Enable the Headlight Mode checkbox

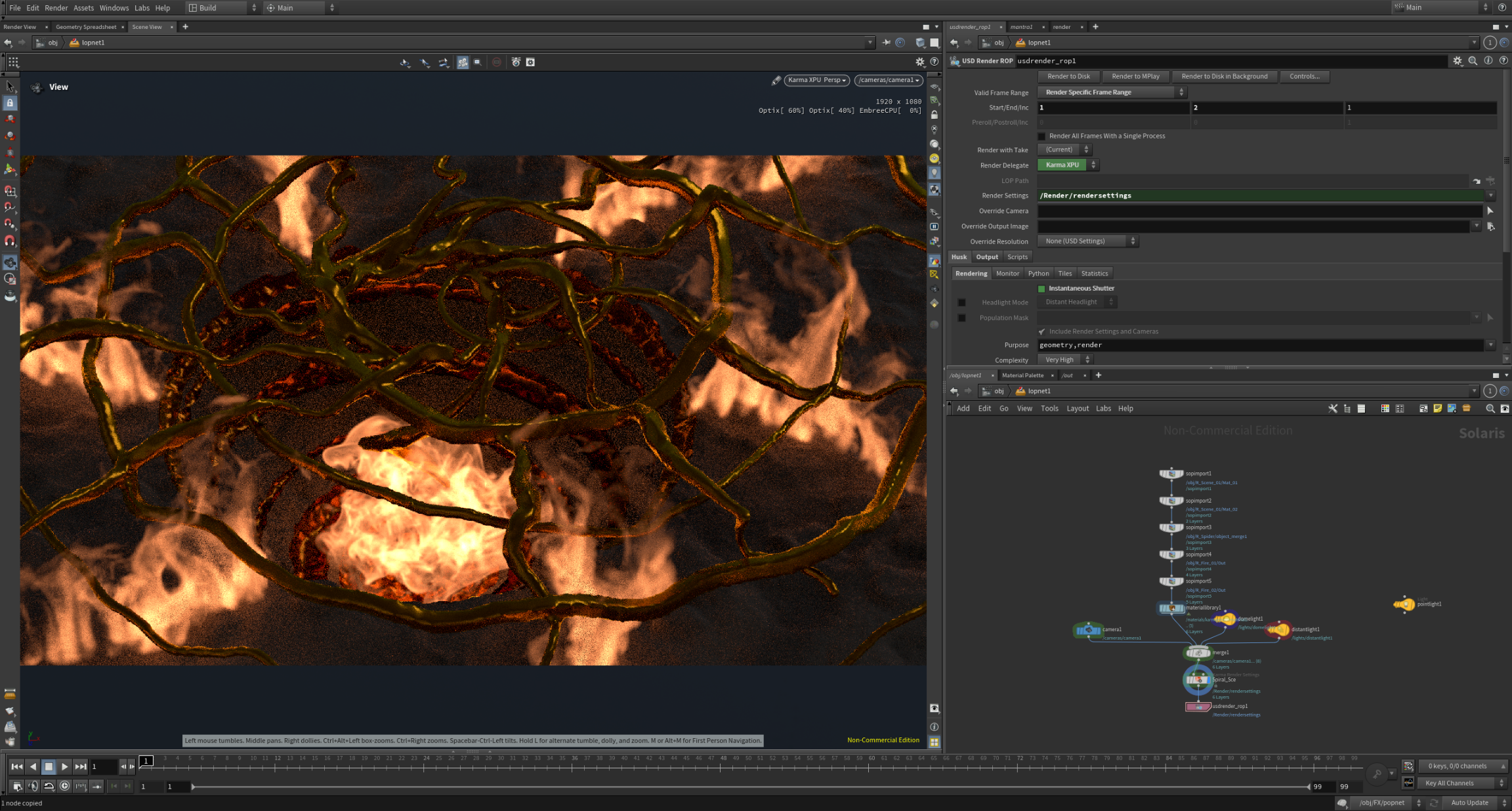coord(961,302)
